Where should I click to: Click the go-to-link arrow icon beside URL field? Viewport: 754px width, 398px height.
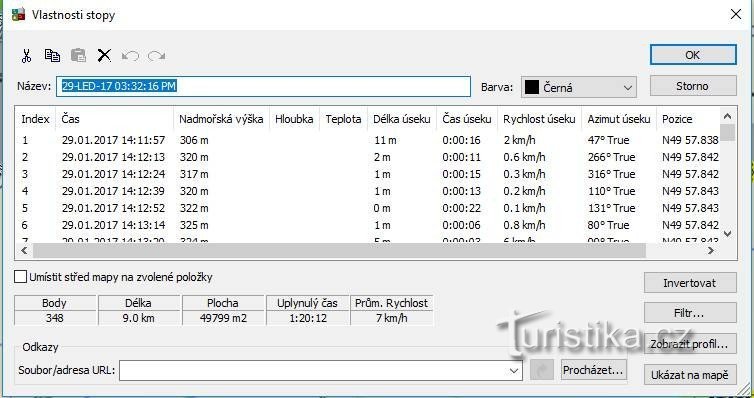[x=542, y=370]
